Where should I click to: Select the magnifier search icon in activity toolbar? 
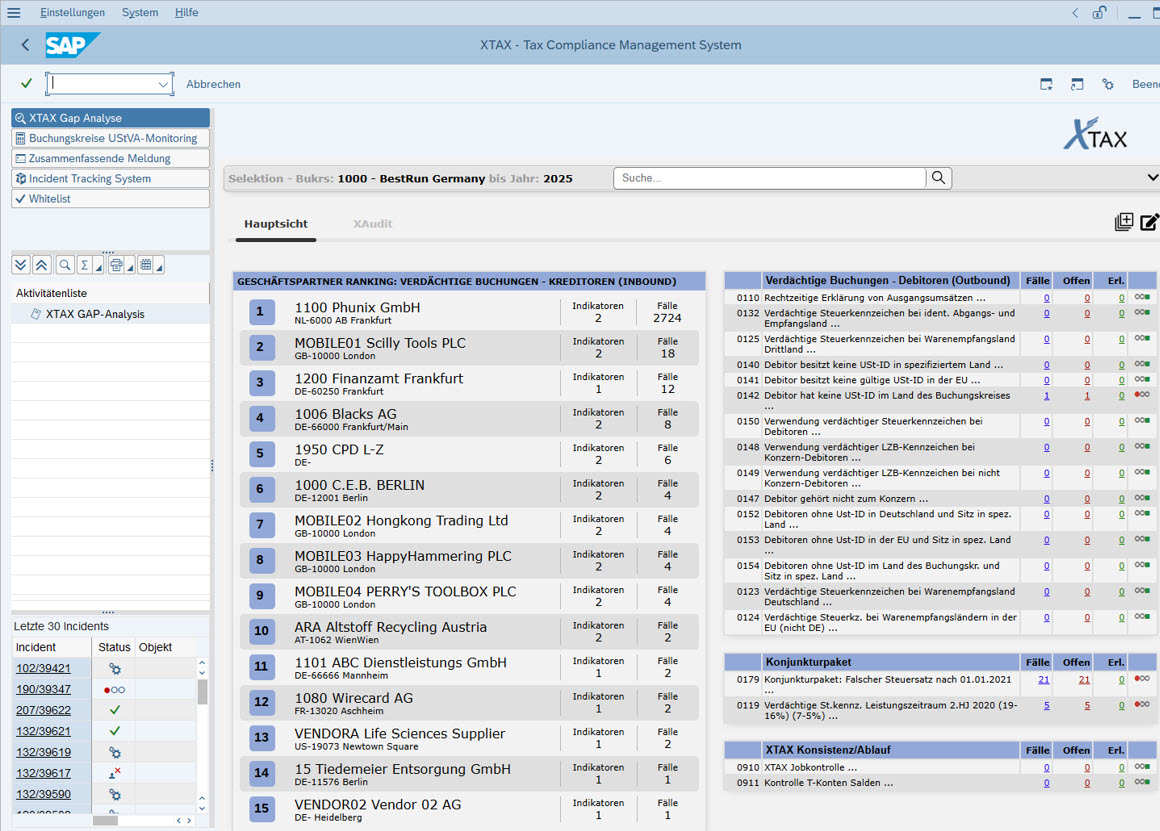coord(62,264)
